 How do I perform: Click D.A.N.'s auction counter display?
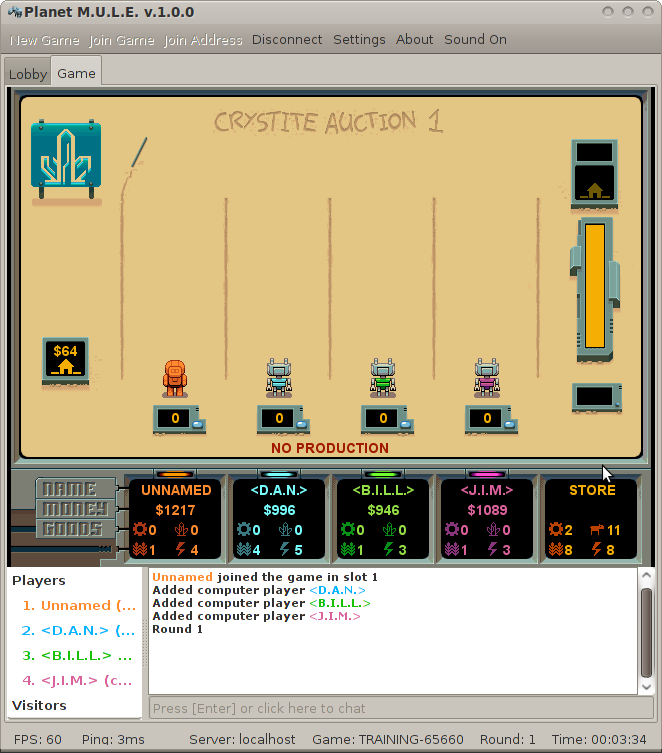tap(283, 419)
